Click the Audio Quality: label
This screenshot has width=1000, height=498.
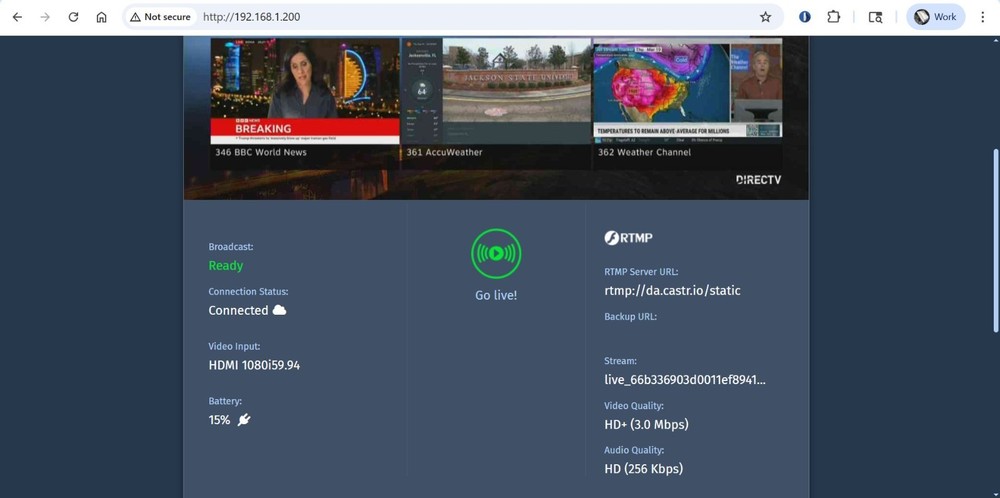634,450
